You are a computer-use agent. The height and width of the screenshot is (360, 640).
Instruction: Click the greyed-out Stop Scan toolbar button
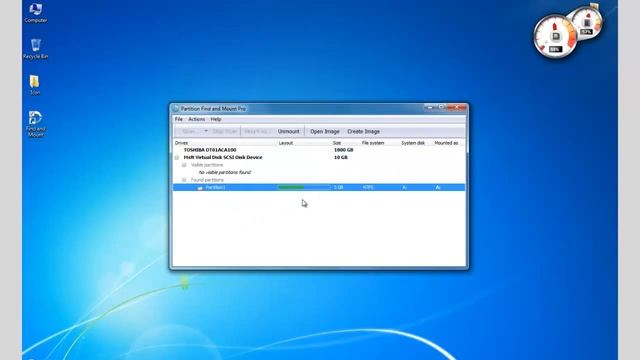pyautogui.click(x=224, y=131)
